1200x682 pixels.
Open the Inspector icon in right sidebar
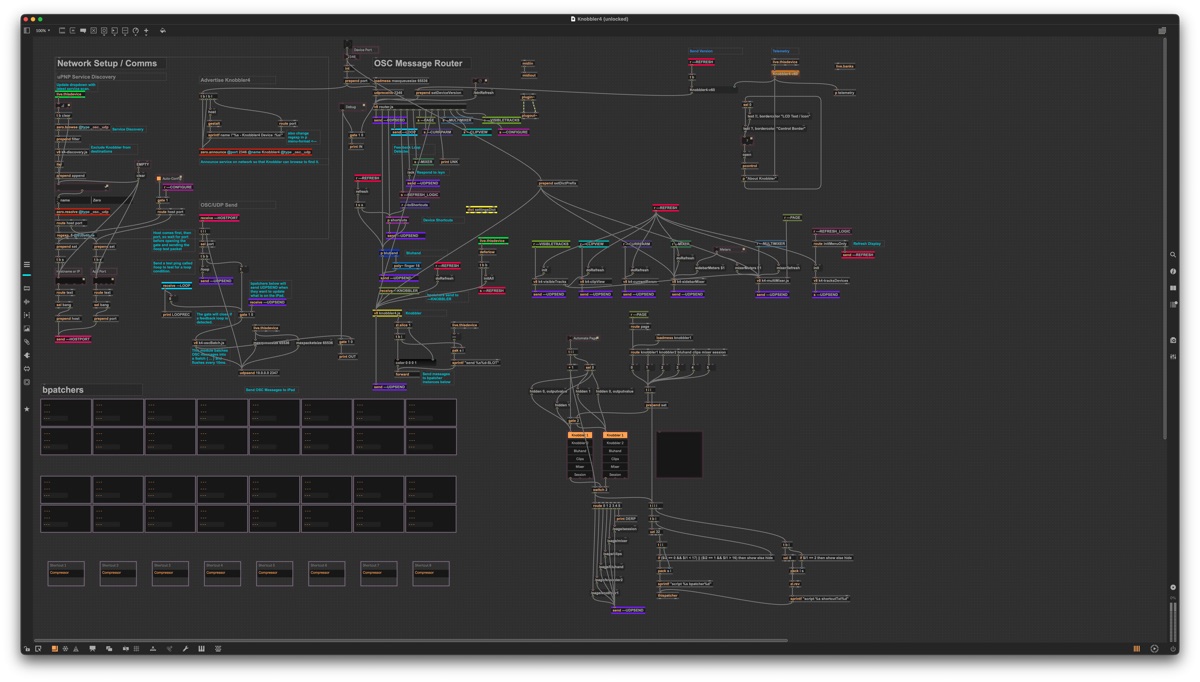tap(1173, 271)
